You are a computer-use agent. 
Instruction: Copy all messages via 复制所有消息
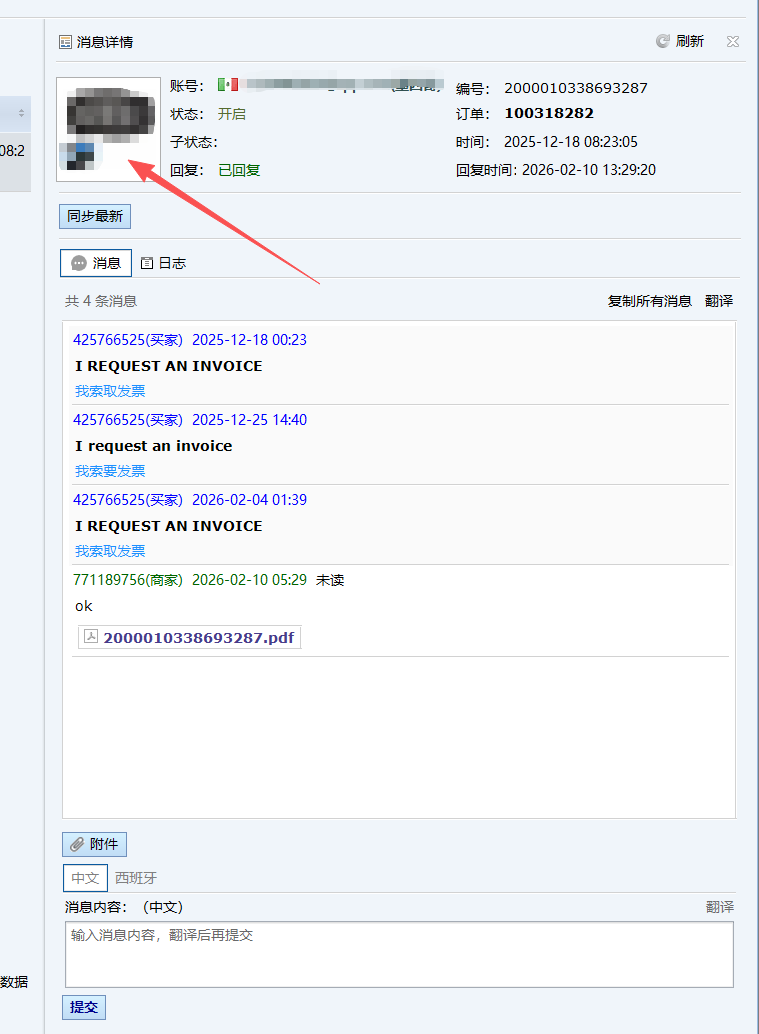649,301
